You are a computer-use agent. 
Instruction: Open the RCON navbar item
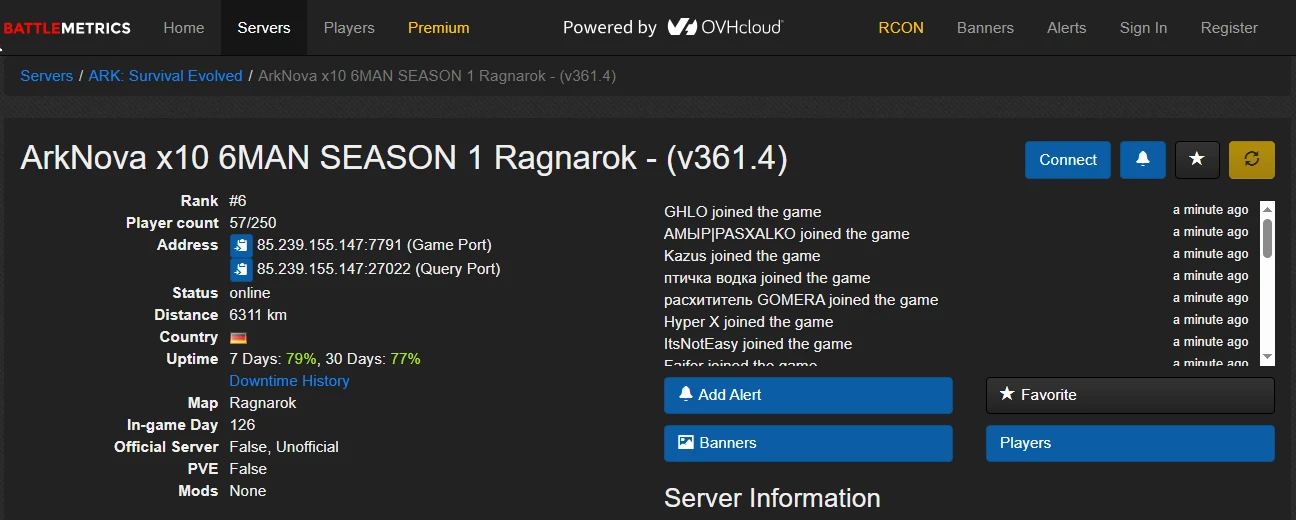[x=901, y=28]
